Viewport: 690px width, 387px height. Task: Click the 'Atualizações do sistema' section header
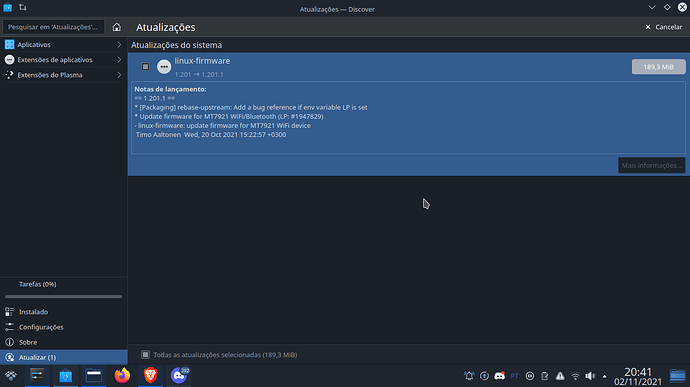176,45
